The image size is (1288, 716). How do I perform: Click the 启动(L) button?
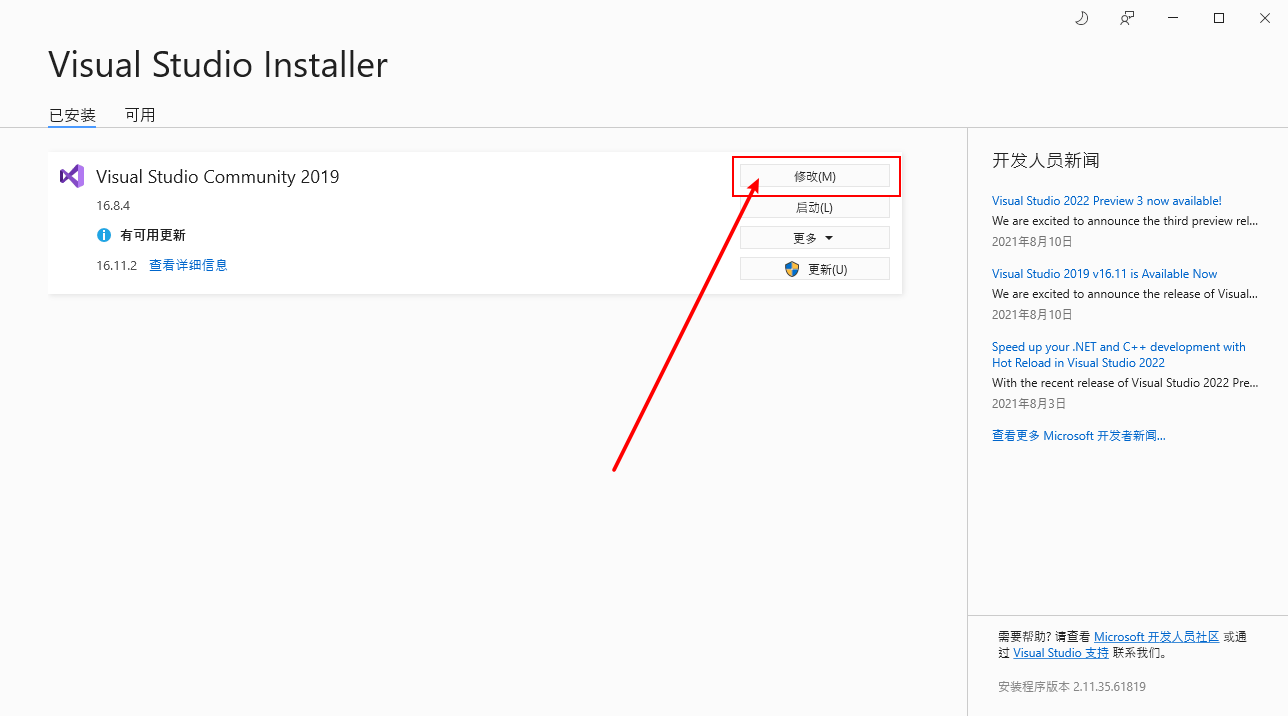point(815,207)
